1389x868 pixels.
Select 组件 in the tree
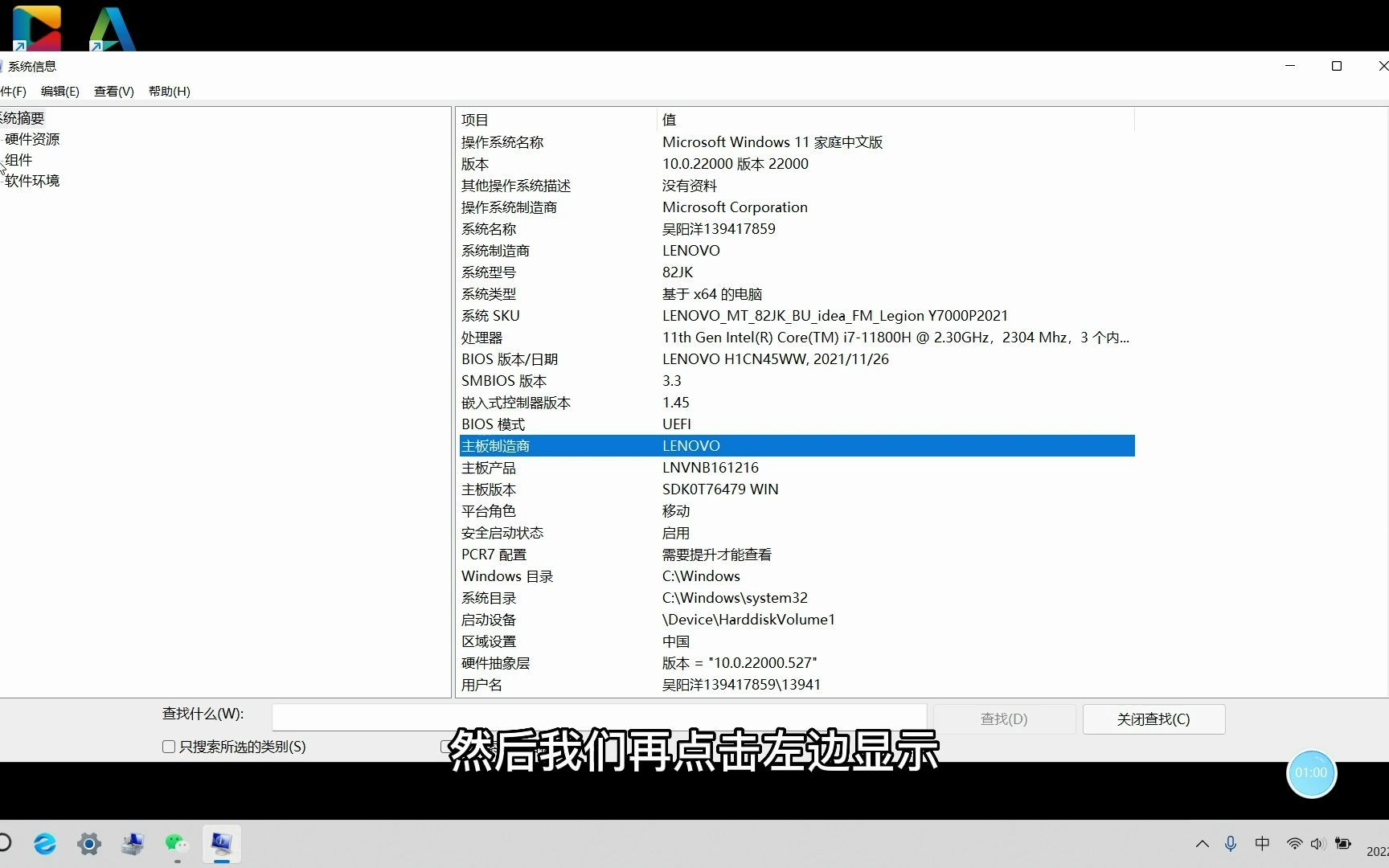(x=18, y=160)
